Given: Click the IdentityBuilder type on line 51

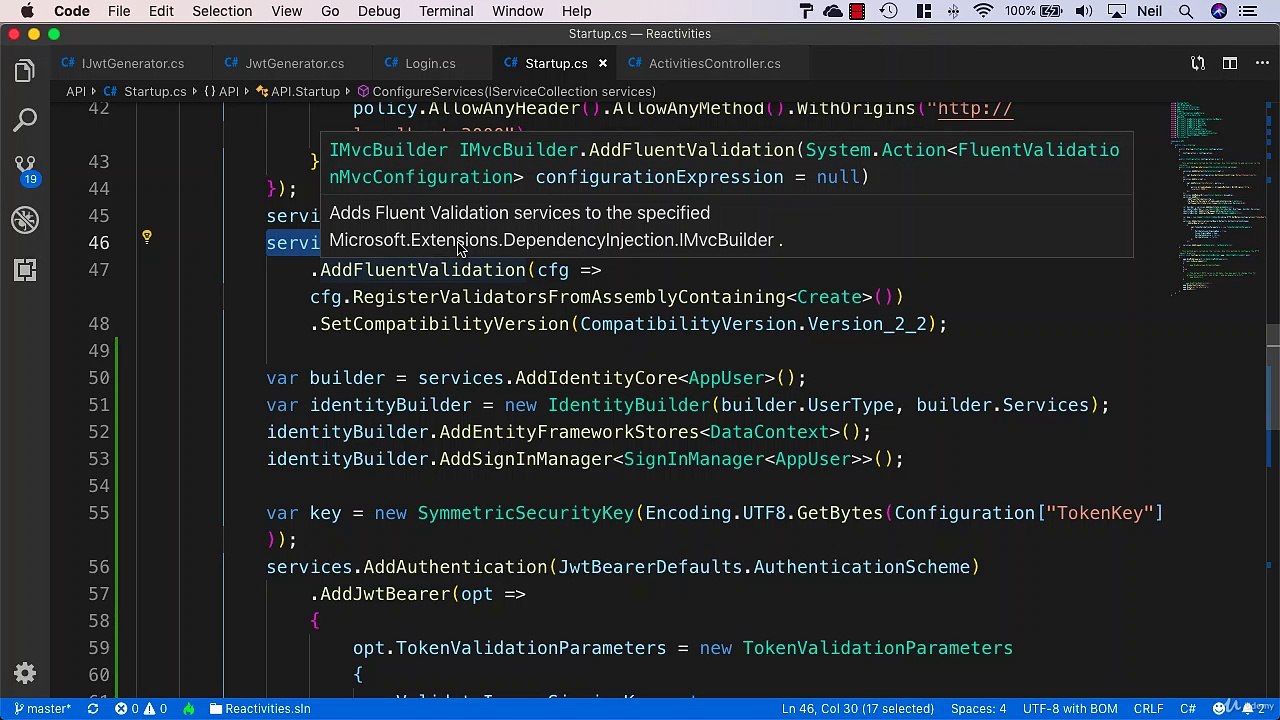Looking at the screenshot, I should click(x=628, y=405).
